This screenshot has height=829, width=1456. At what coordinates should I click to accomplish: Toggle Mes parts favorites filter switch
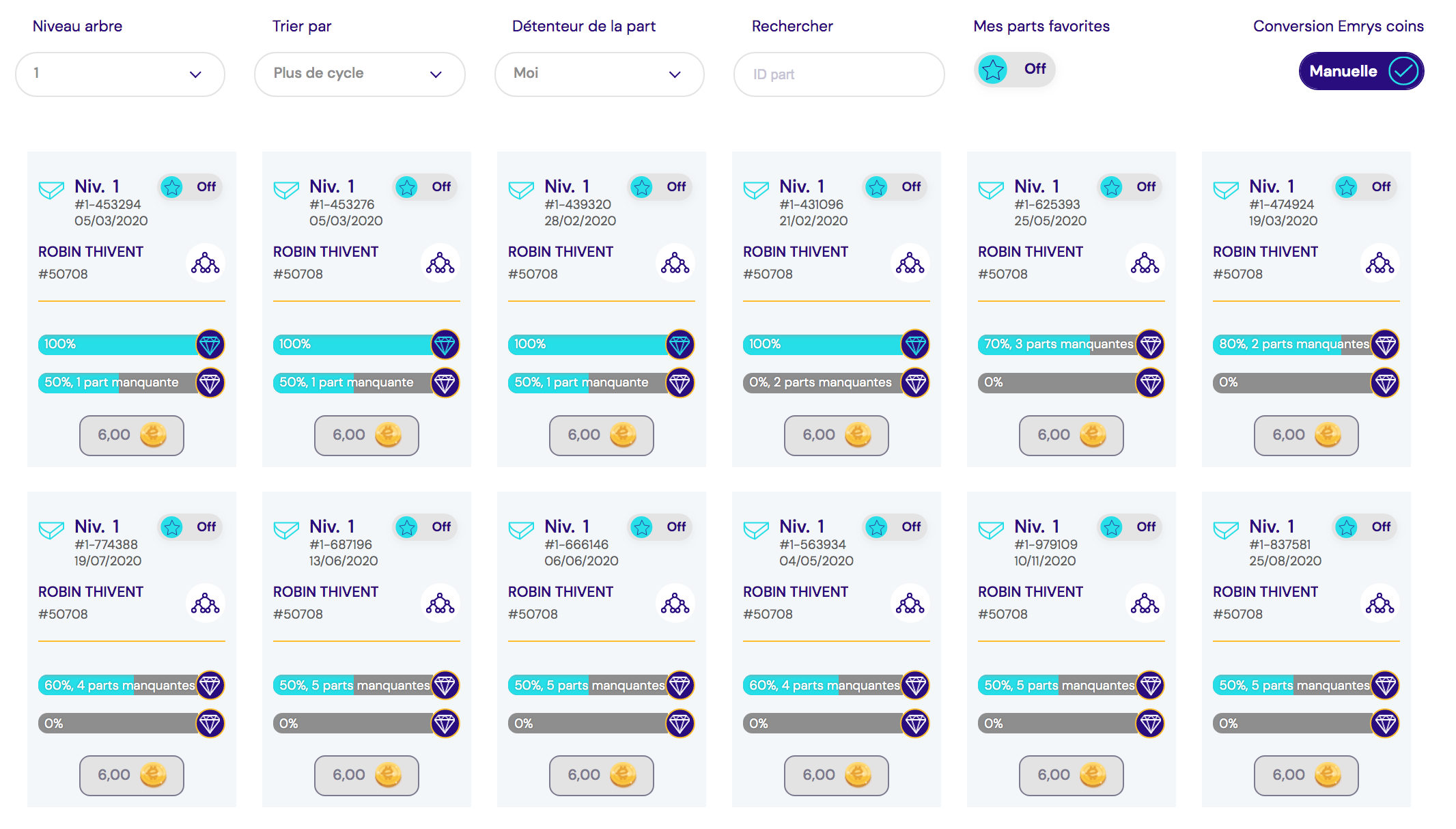1015,69
